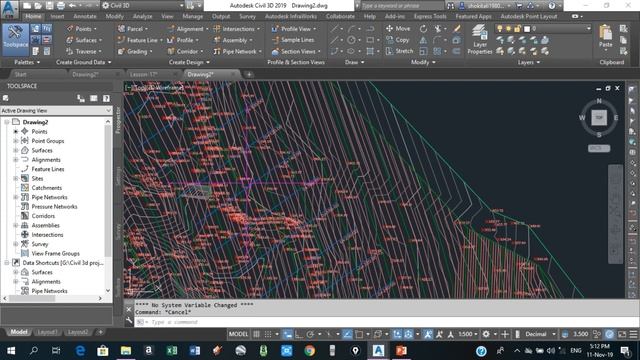This screenshot has height=360, width=640.
Task: Select the Stretch tool
Action: pos(399,51)
